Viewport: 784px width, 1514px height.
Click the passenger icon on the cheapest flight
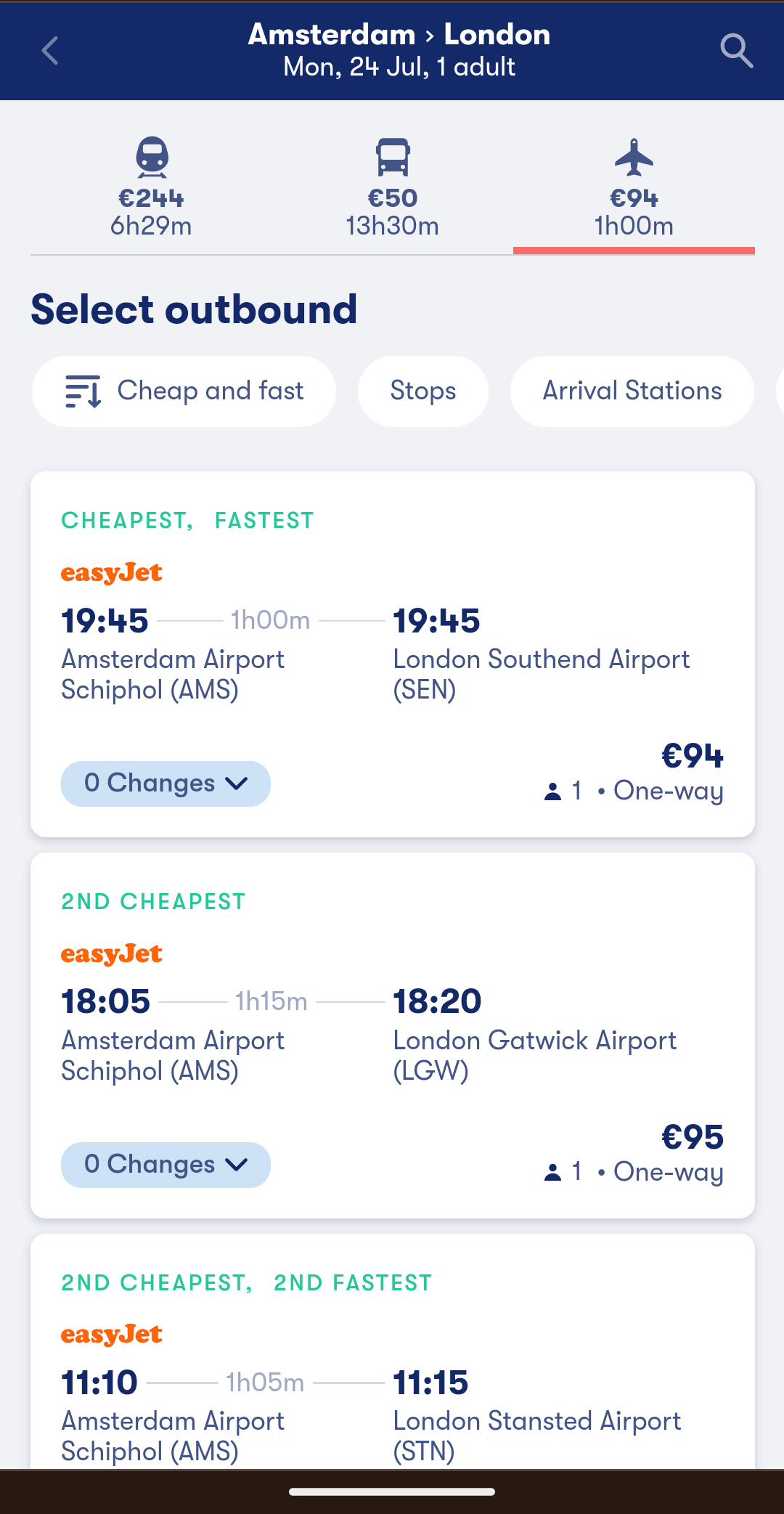(552, 791)
